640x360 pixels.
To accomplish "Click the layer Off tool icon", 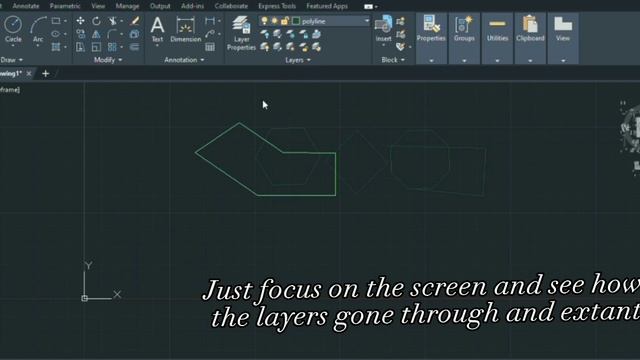I will (x=264, y=34).
